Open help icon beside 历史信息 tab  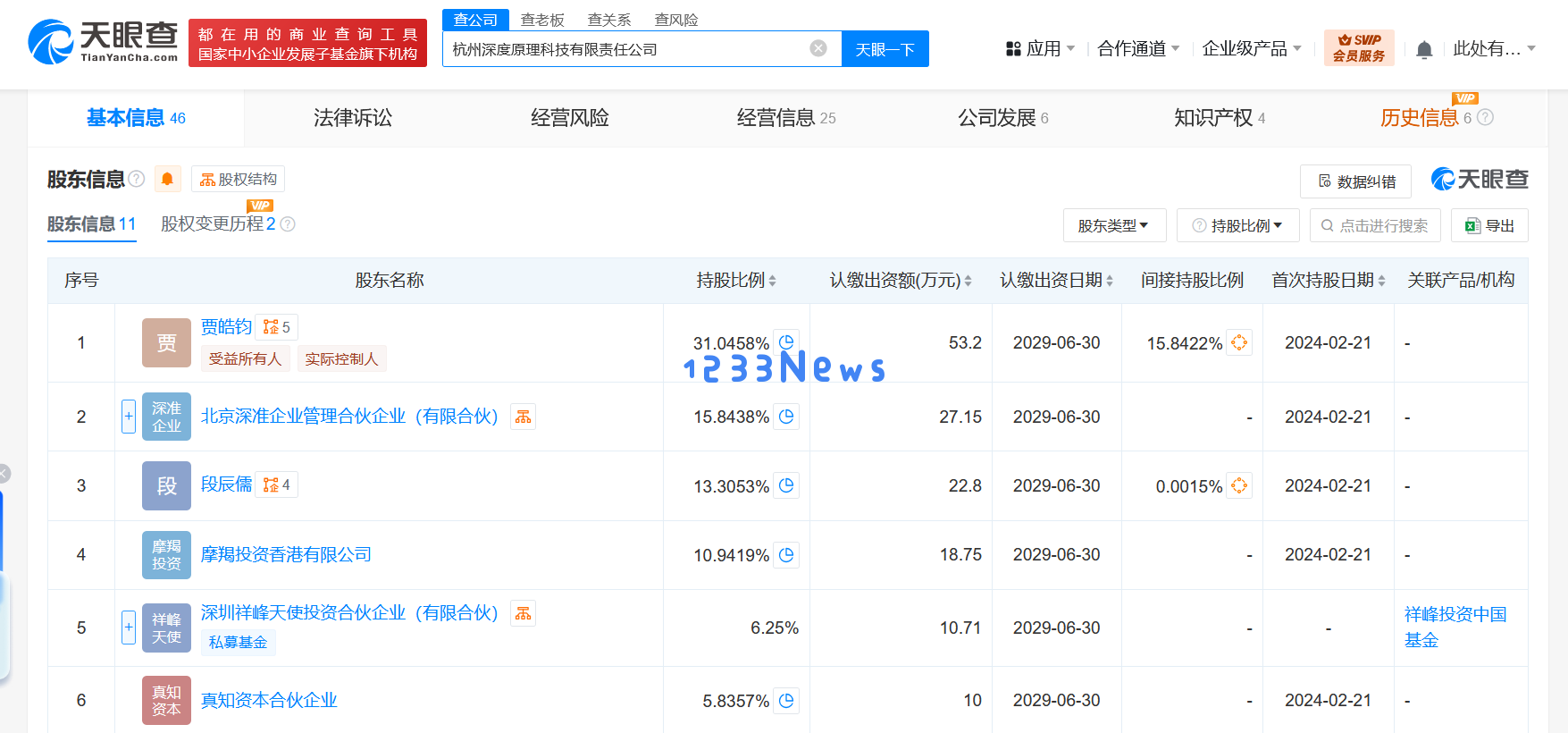pyautogui.click(x=1485, y=117)
